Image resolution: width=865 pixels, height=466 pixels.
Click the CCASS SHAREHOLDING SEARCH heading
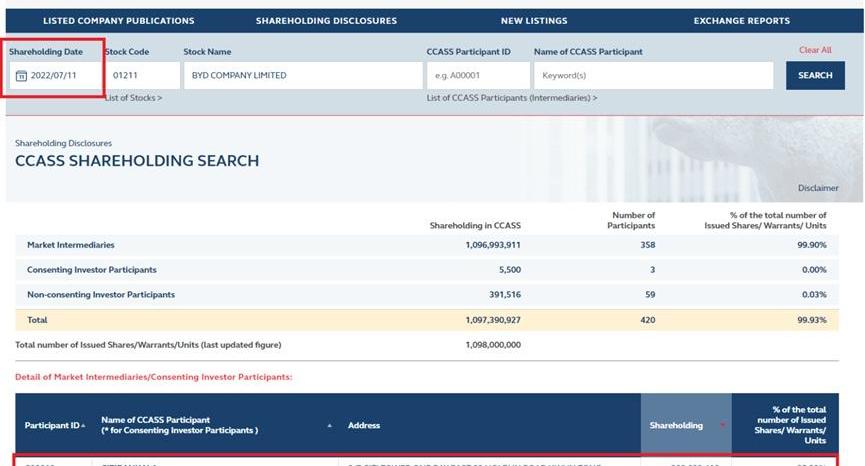point(137,161)
